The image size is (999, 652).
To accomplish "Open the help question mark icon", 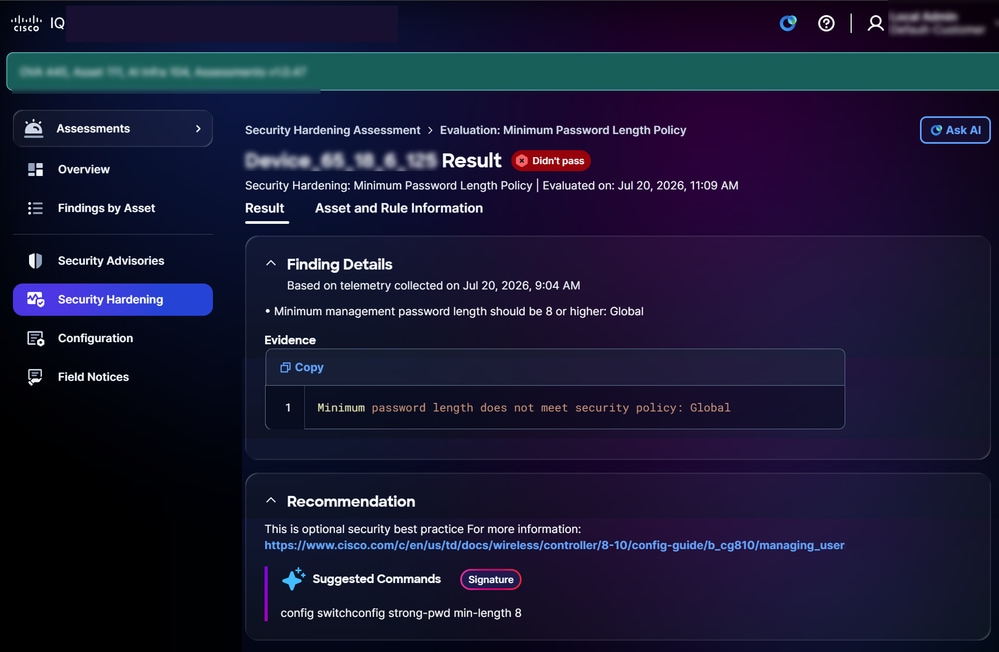I will coord(826,24).
